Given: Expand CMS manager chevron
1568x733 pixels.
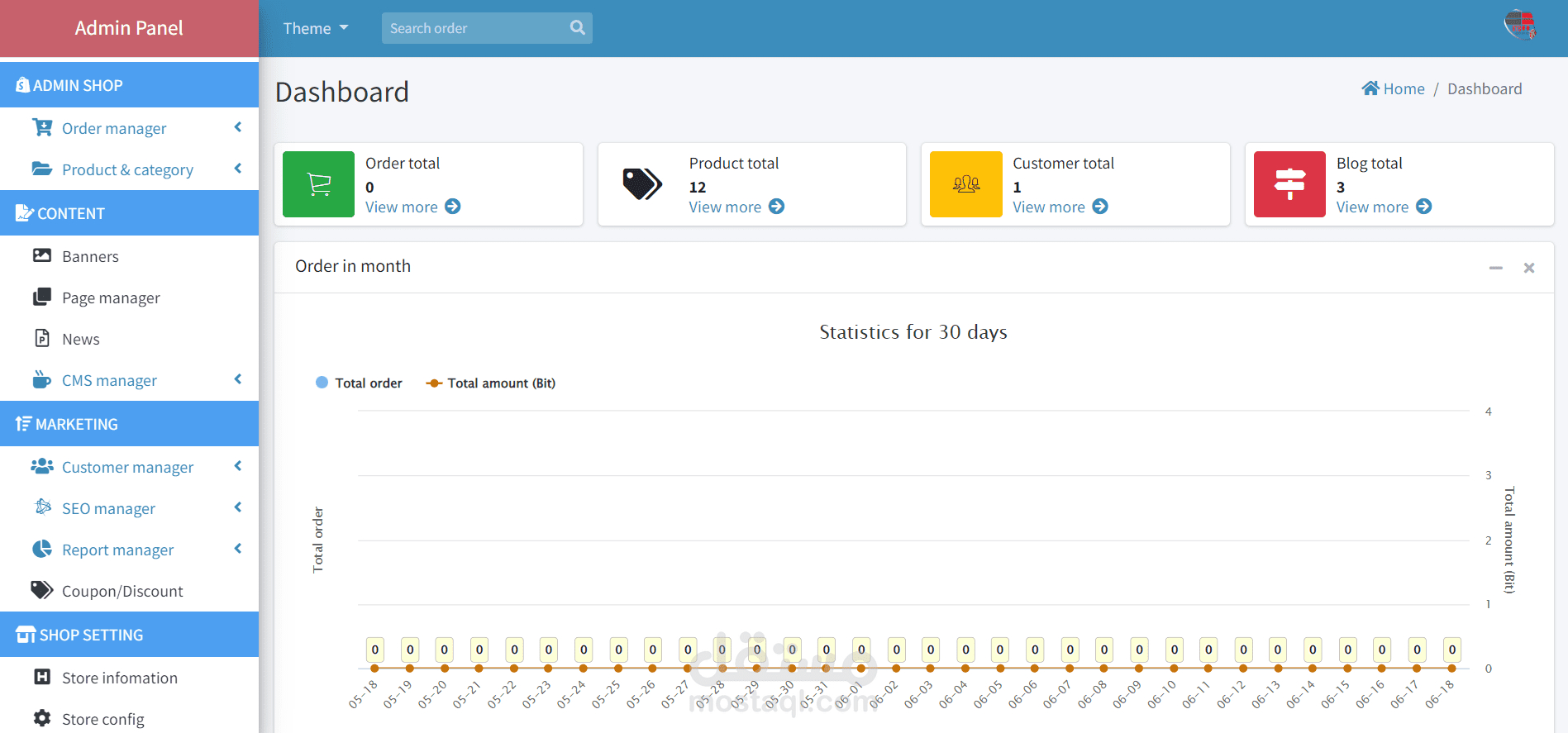Looking at the screenshot, I should point(238,379).
